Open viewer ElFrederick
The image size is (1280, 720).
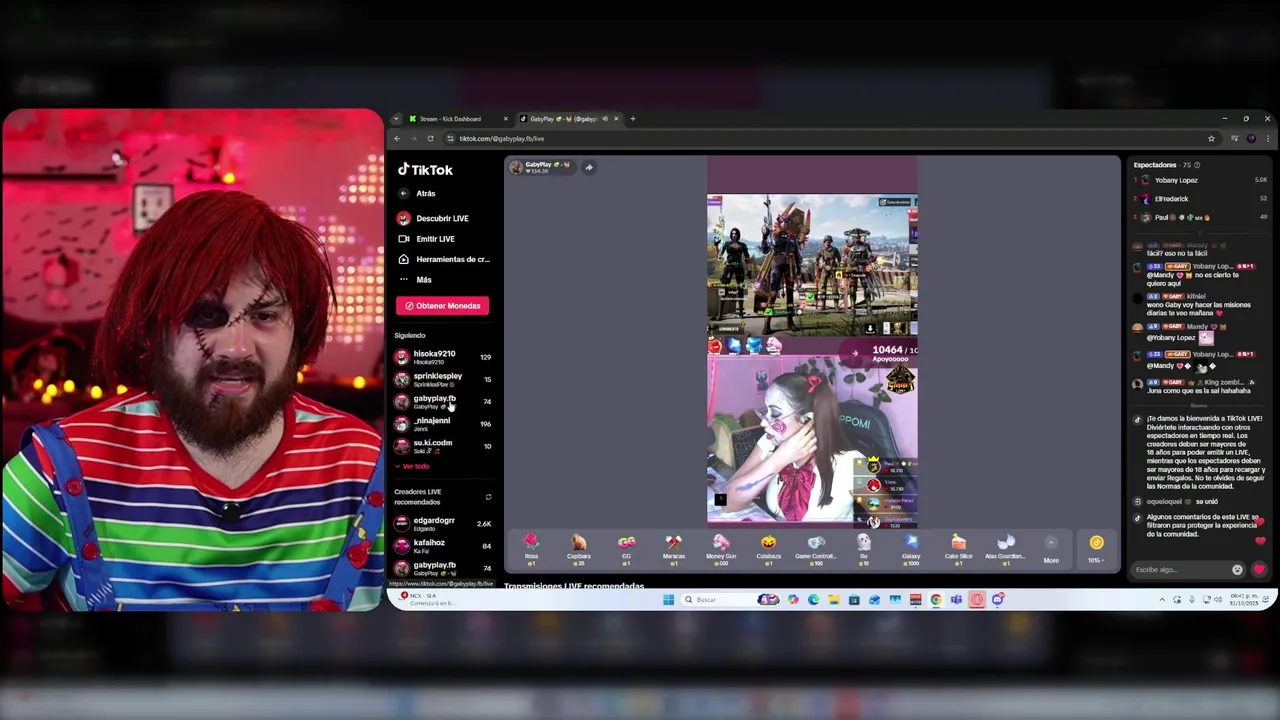tap(1200, 199)
